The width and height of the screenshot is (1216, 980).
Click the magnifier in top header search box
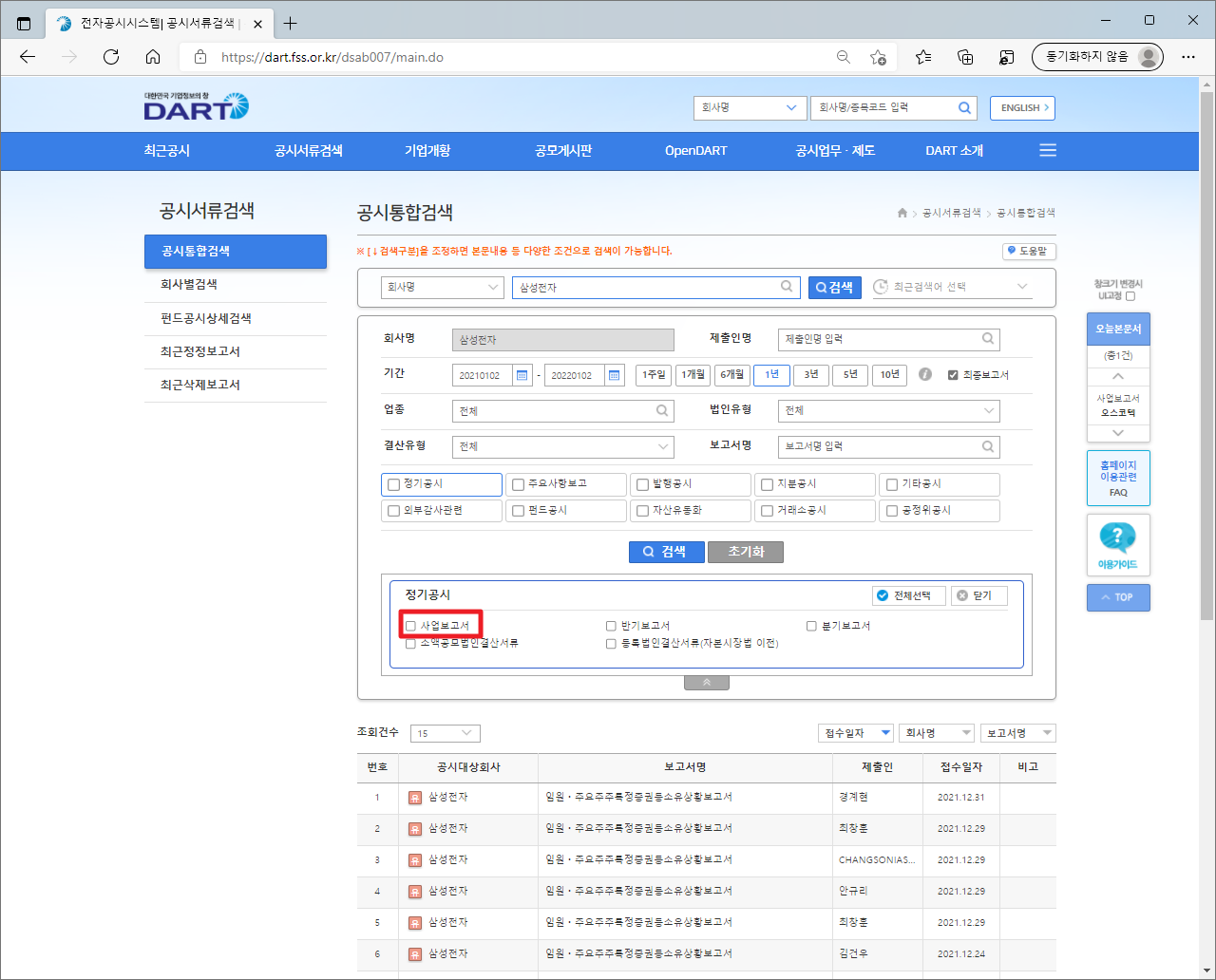click(964, 108)
